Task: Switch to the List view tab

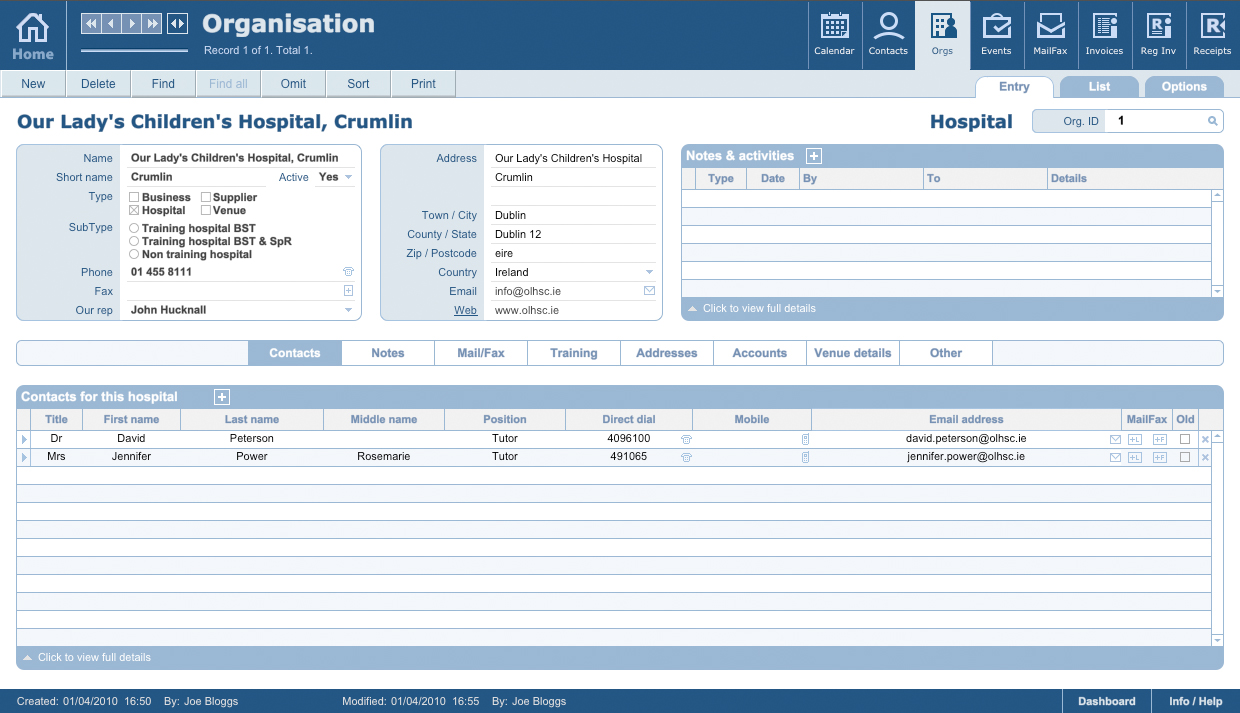Action: coord(1099,87)
